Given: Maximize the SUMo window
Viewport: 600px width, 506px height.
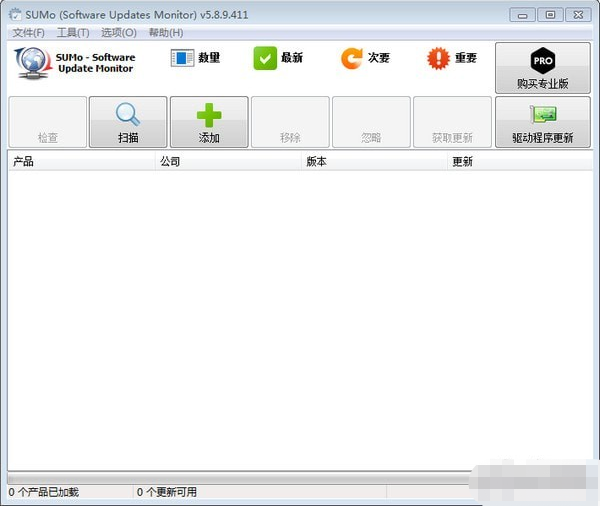Looking at the screenshot, I should point(550,15).
